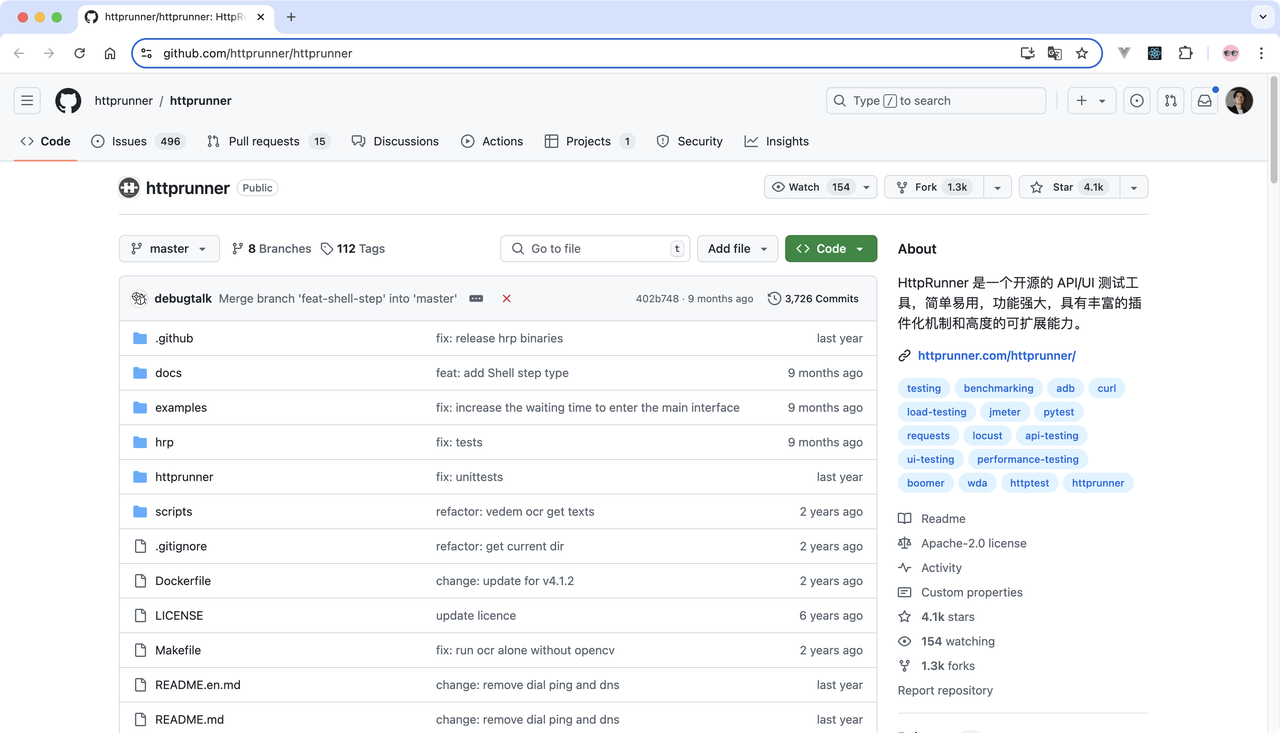Click the failed status X next to the commit message
Viewport: 1280px width, 733px height.
click(x=507, y=298)
